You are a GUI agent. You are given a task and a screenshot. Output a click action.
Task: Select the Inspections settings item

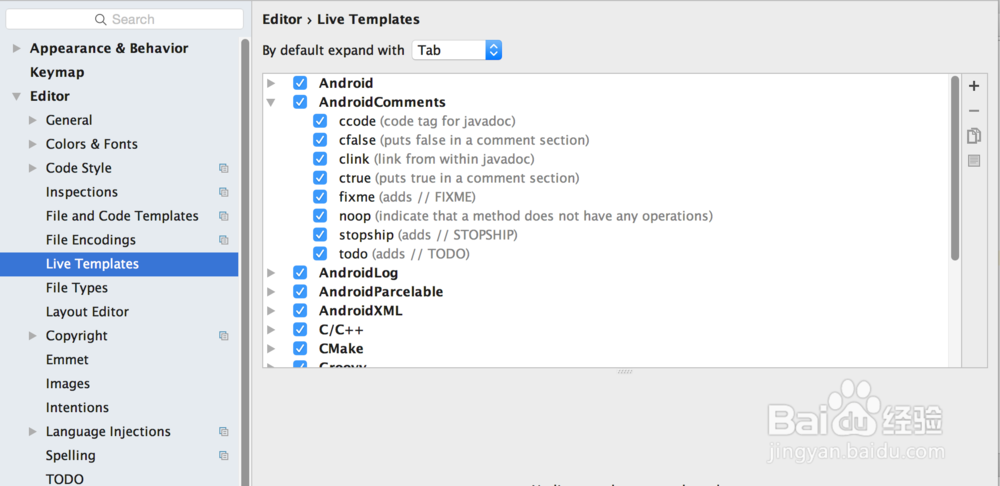82,192
